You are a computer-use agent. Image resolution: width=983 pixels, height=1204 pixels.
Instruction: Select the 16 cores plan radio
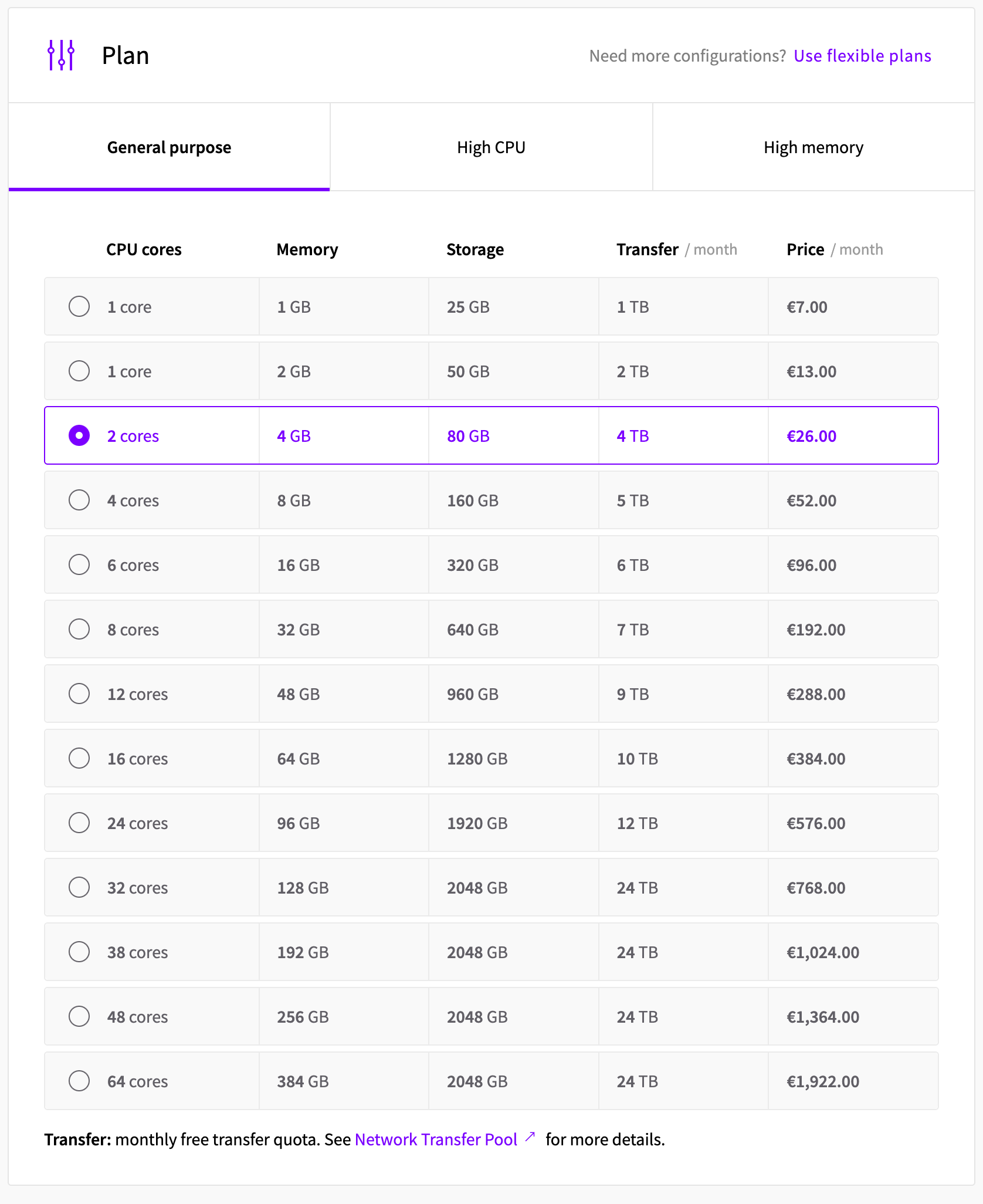(x=79, y=758)
